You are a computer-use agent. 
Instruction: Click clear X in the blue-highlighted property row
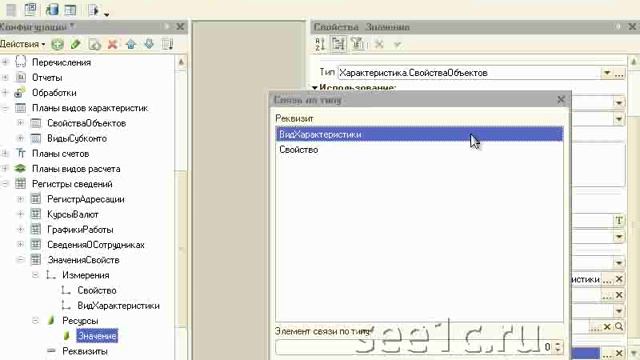(x=619, y=353)
